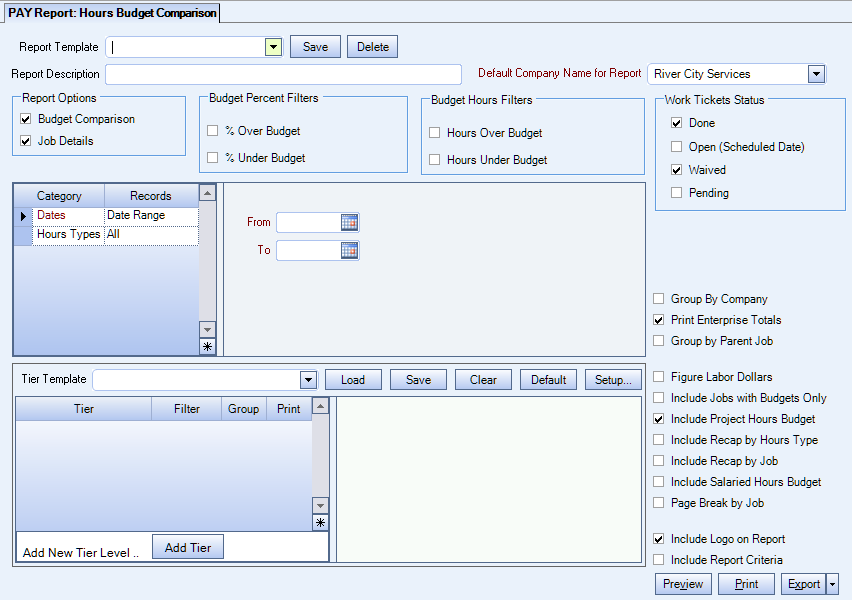
Task: Expand the Report Template dropdown
Action: [x=273, y=47]
